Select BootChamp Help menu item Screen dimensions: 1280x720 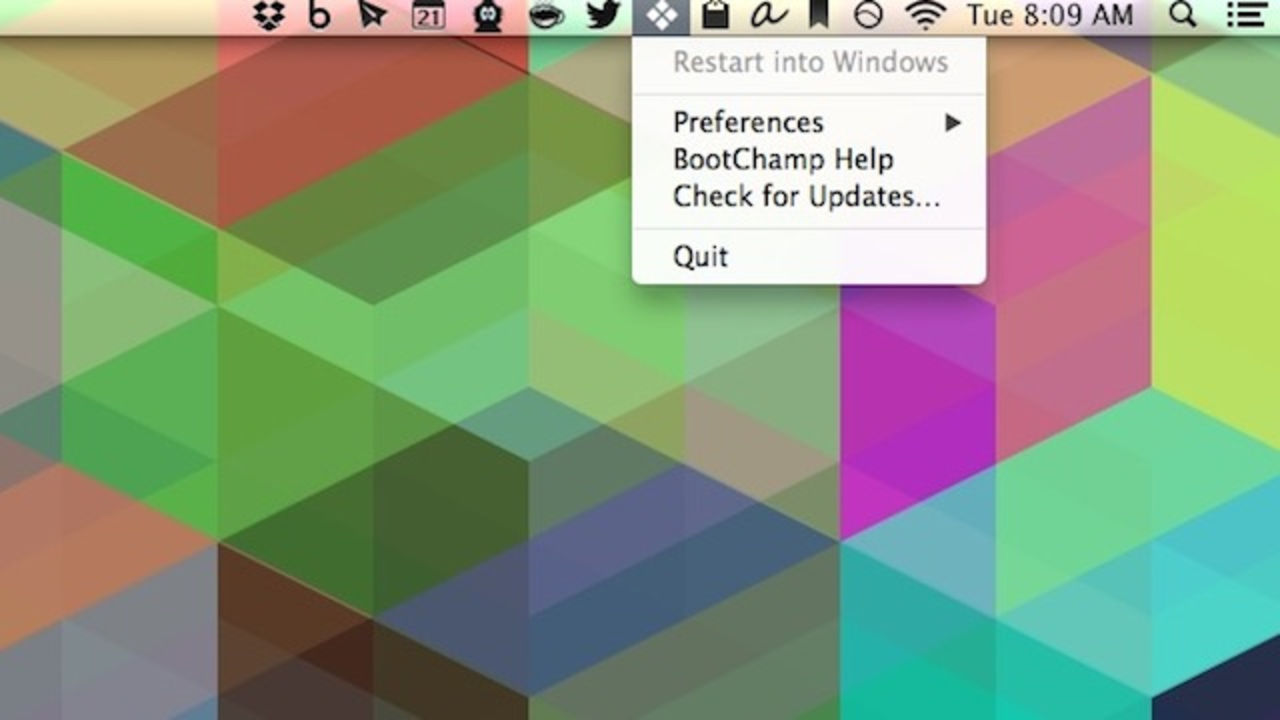(x=783, y=160)
